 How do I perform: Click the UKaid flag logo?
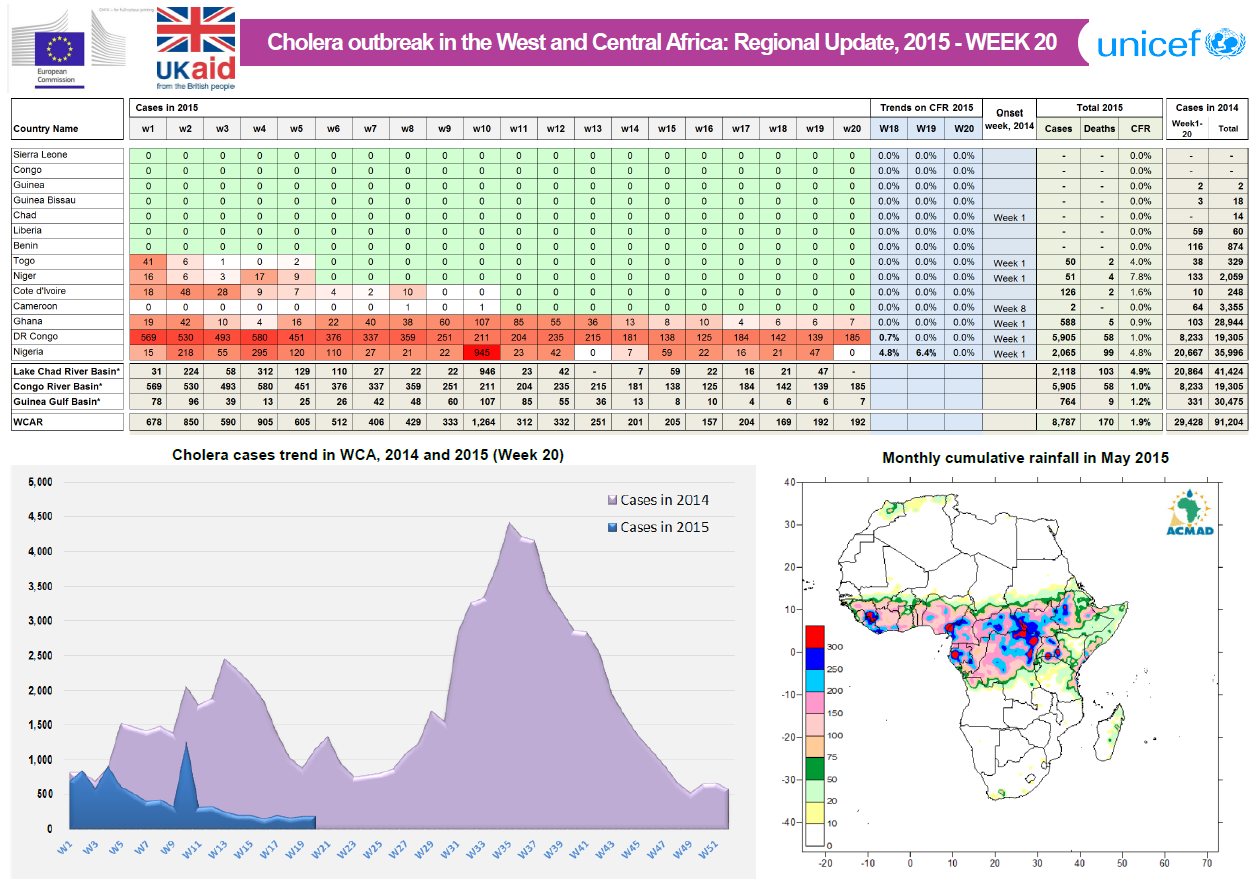[196, 47]
